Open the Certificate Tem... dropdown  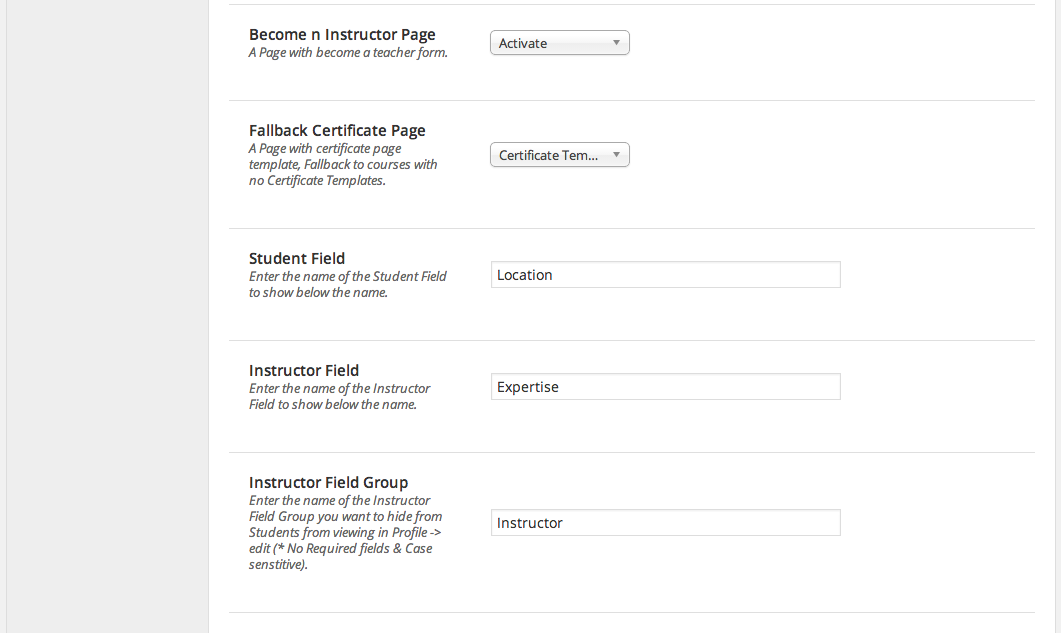pyautogui.click(x=560, y=155)
